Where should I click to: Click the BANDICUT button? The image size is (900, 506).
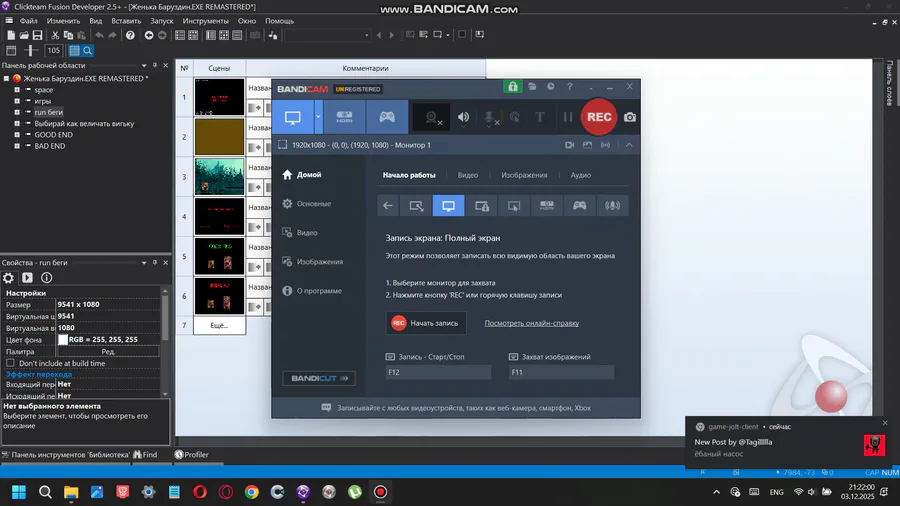[319, 378]
